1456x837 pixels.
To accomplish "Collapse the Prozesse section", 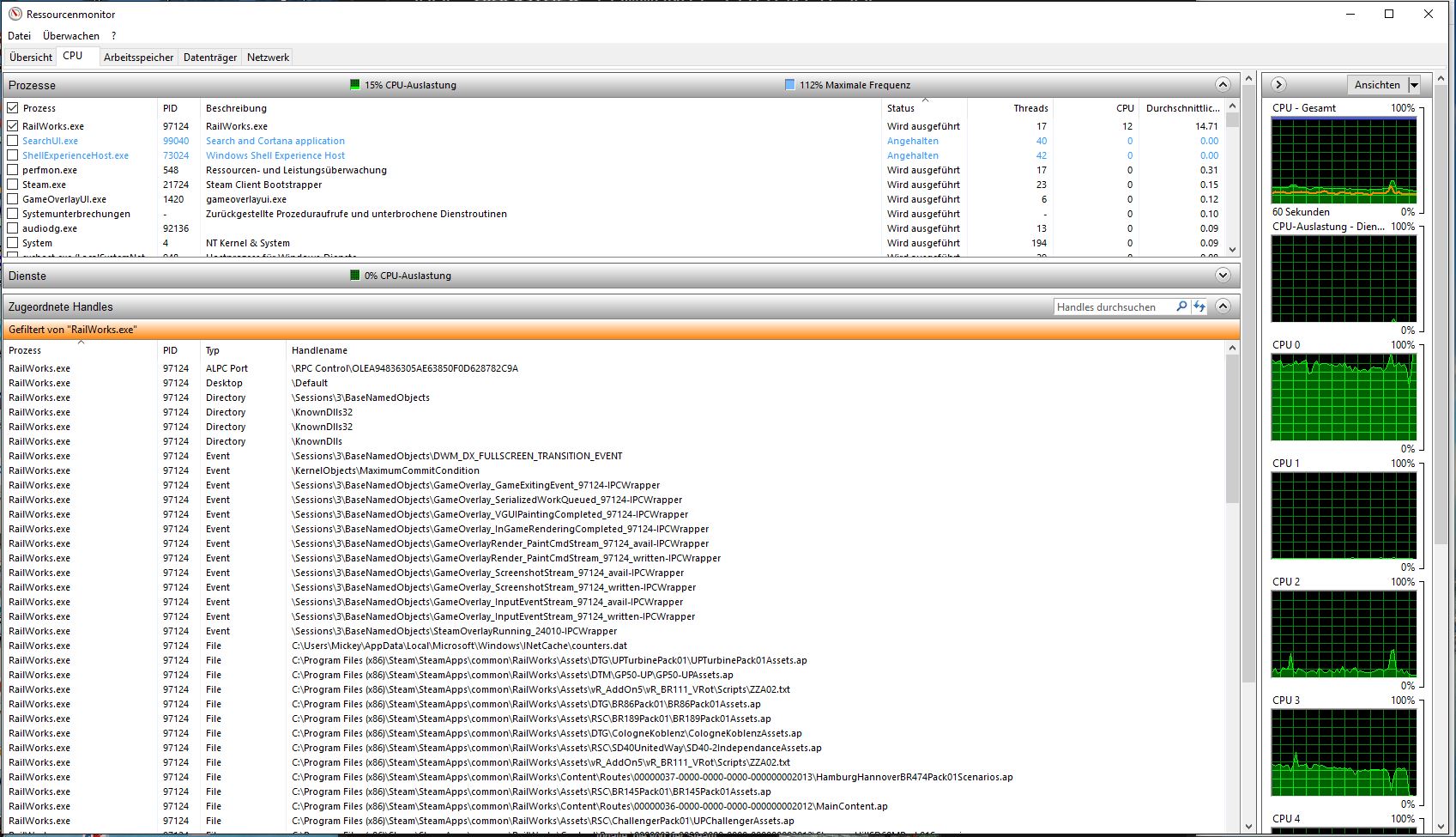I will [x=1223, y=85].
